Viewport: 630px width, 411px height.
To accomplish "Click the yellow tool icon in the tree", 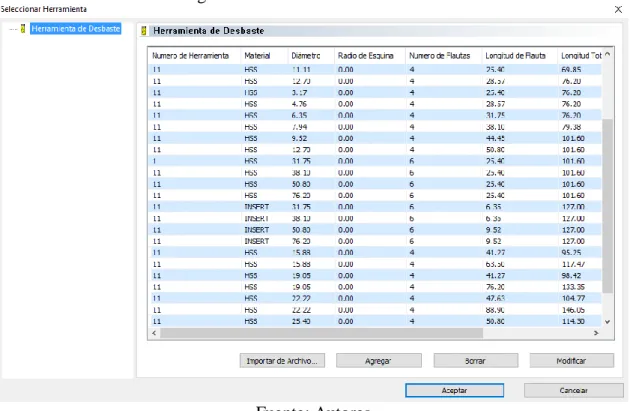I will 23,29.
